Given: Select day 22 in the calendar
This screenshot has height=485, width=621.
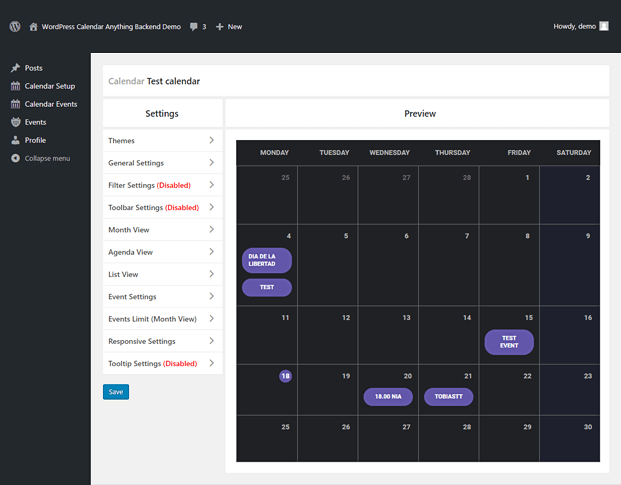Looking at the screenshot, I should [x=527, y=376].
